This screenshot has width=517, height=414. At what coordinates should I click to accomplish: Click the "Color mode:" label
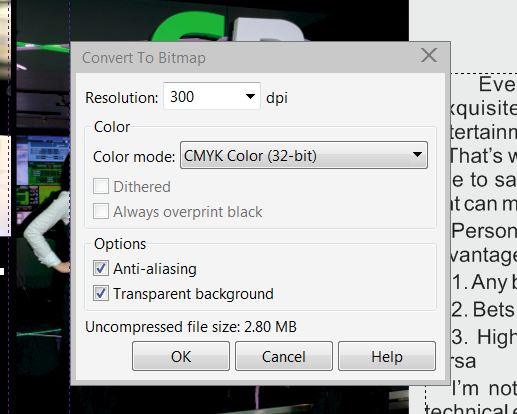point(134,157)
